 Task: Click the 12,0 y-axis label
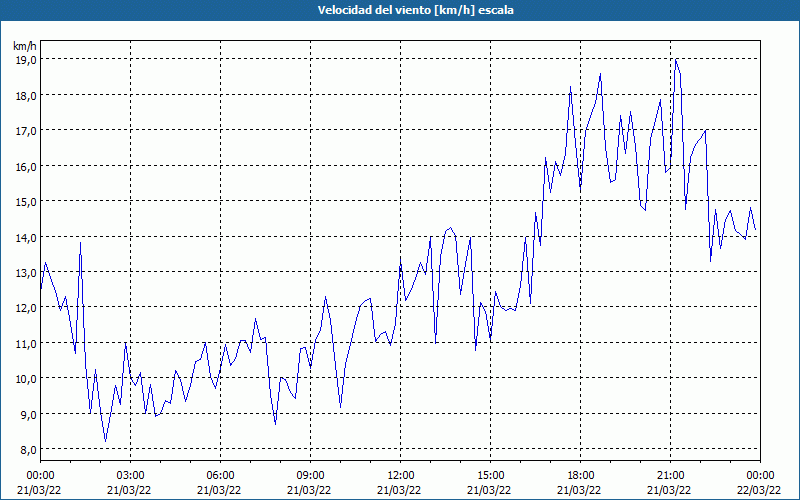[x=26, y=308]
